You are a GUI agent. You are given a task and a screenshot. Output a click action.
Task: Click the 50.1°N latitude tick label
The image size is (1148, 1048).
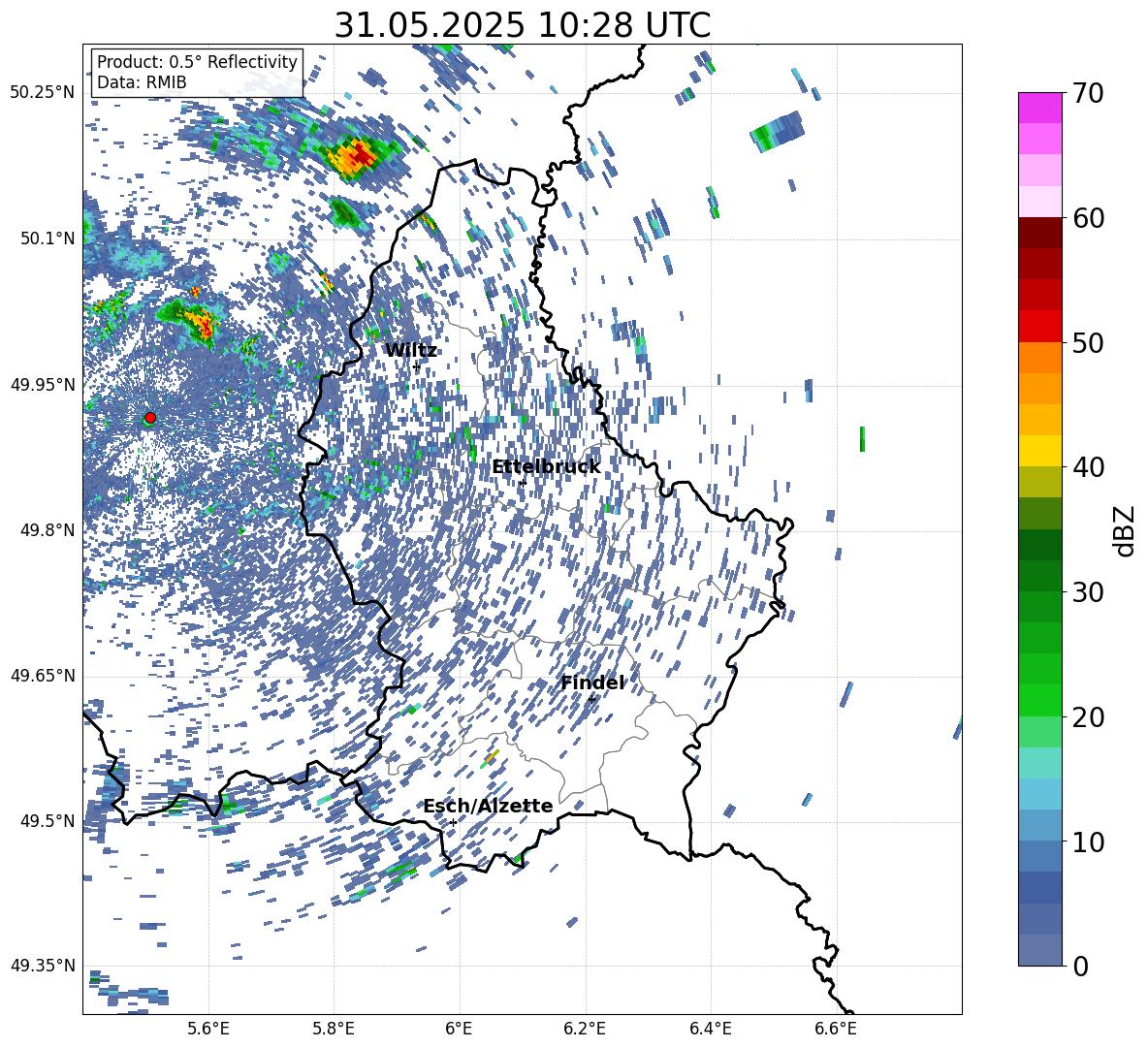tap(48, 238)
